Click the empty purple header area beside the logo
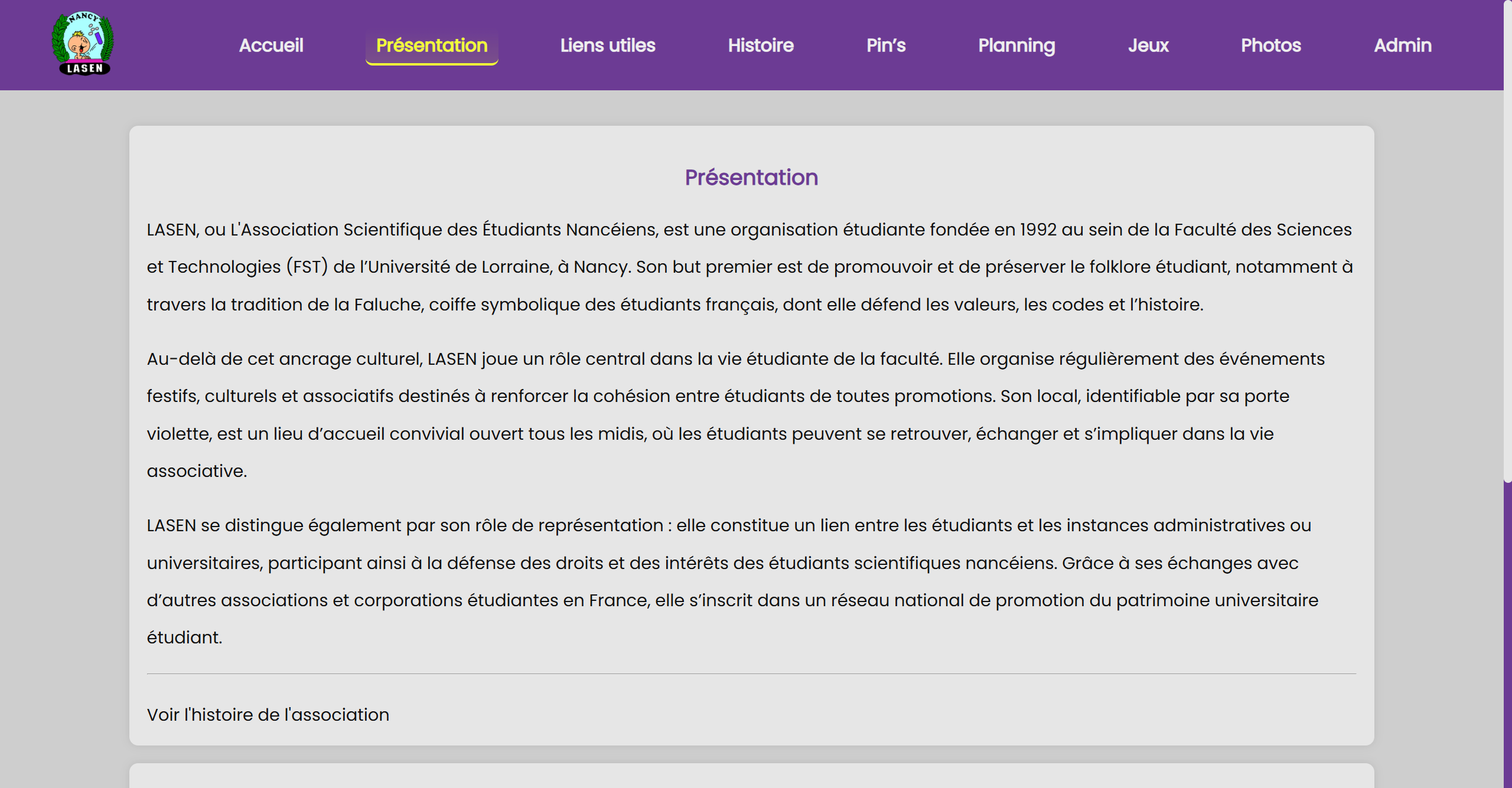The height and width of the screenshot is (788, 1512). coord(171,45)
